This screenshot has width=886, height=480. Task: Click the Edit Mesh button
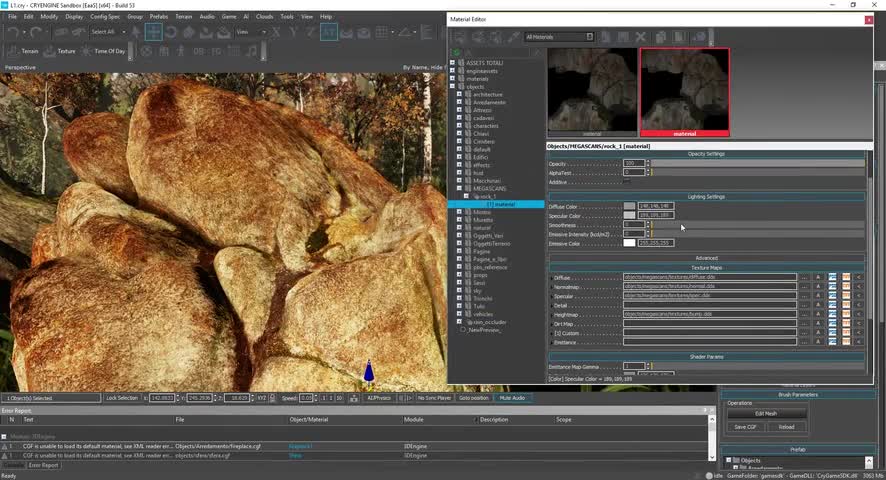pyautogui.click(x=766, y=413)
